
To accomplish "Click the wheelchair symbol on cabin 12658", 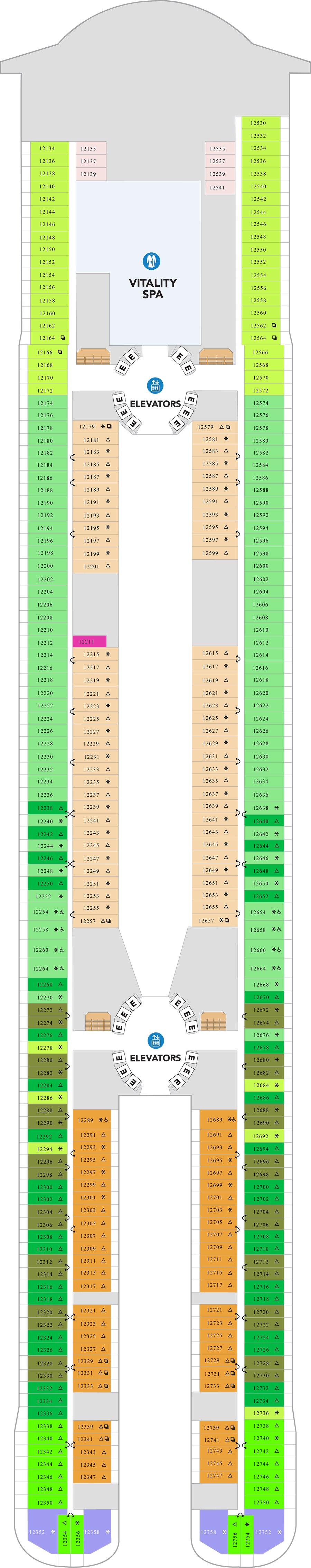I will coord(279,929).
